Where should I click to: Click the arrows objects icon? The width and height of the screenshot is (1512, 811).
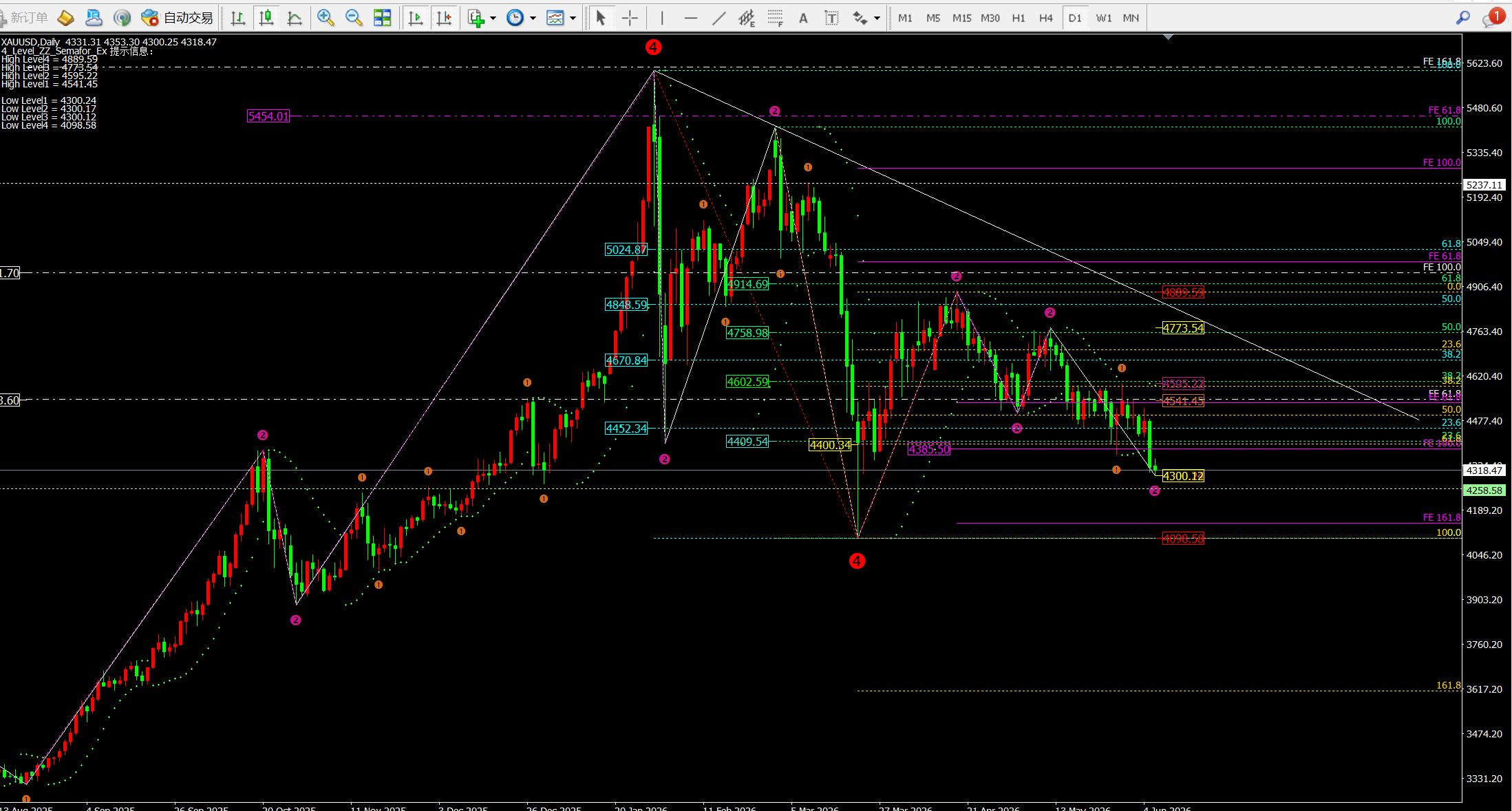coord(860,18)
